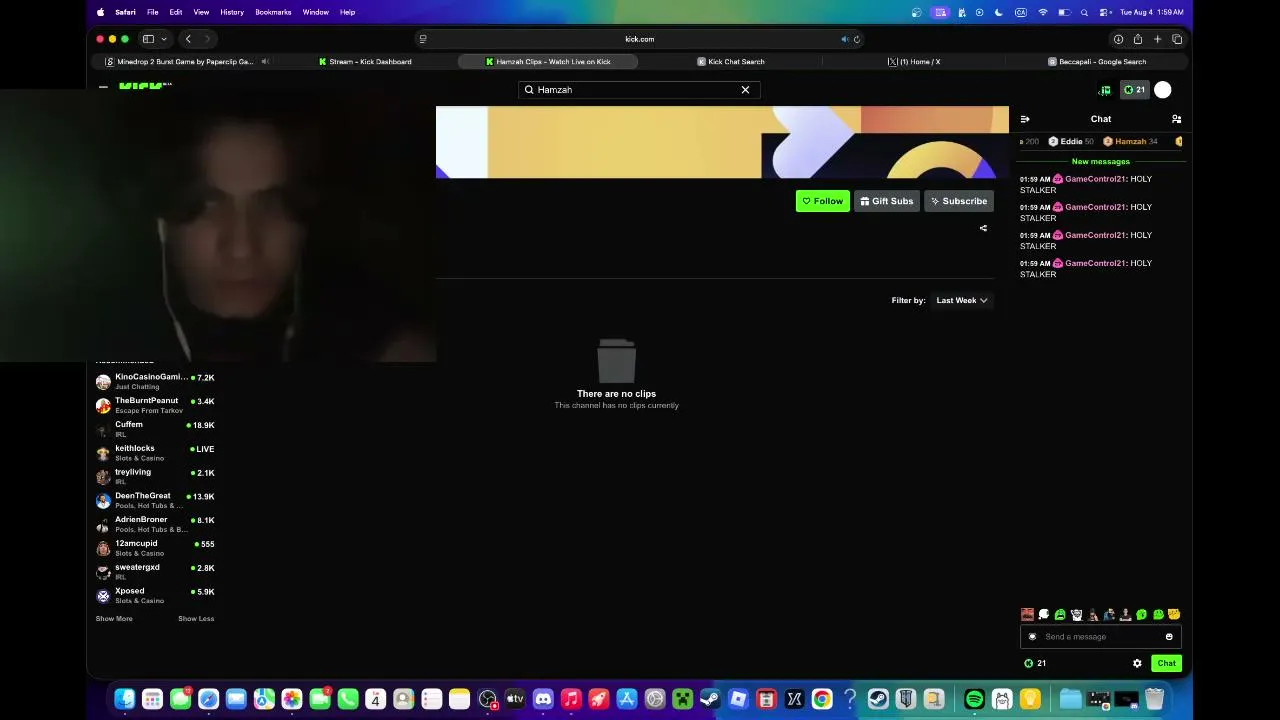Switch to Beccapali Google Search tab
Image resolution: width=1280 pixels, height=720 pixels.
(x=1097, y=62)
